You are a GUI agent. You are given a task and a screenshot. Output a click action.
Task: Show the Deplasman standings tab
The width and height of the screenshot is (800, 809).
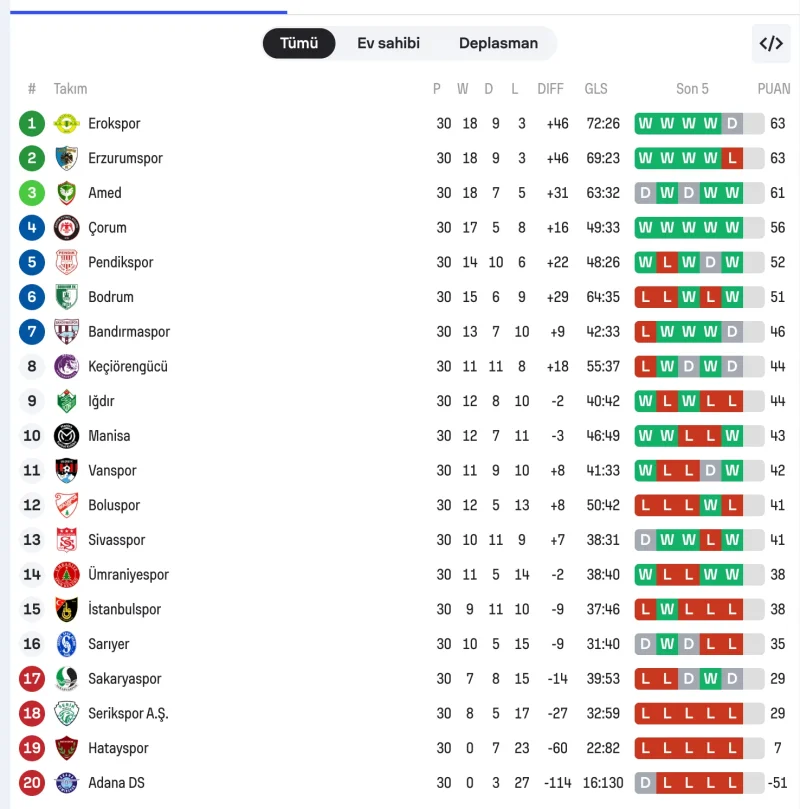498,43
